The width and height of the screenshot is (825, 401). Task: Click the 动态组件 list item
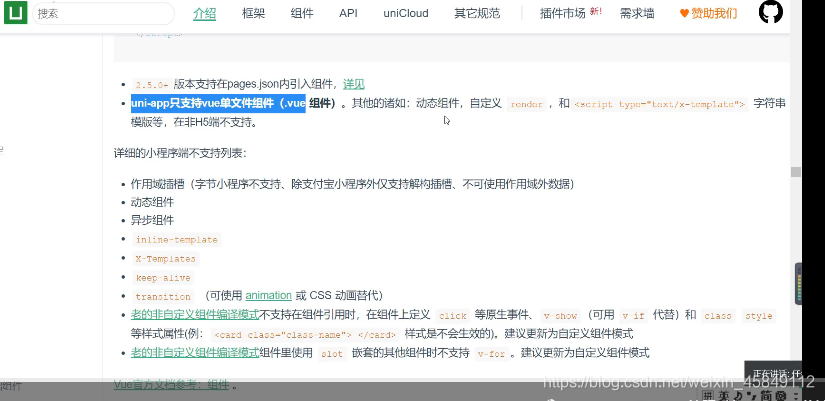[x=152, y=202]
